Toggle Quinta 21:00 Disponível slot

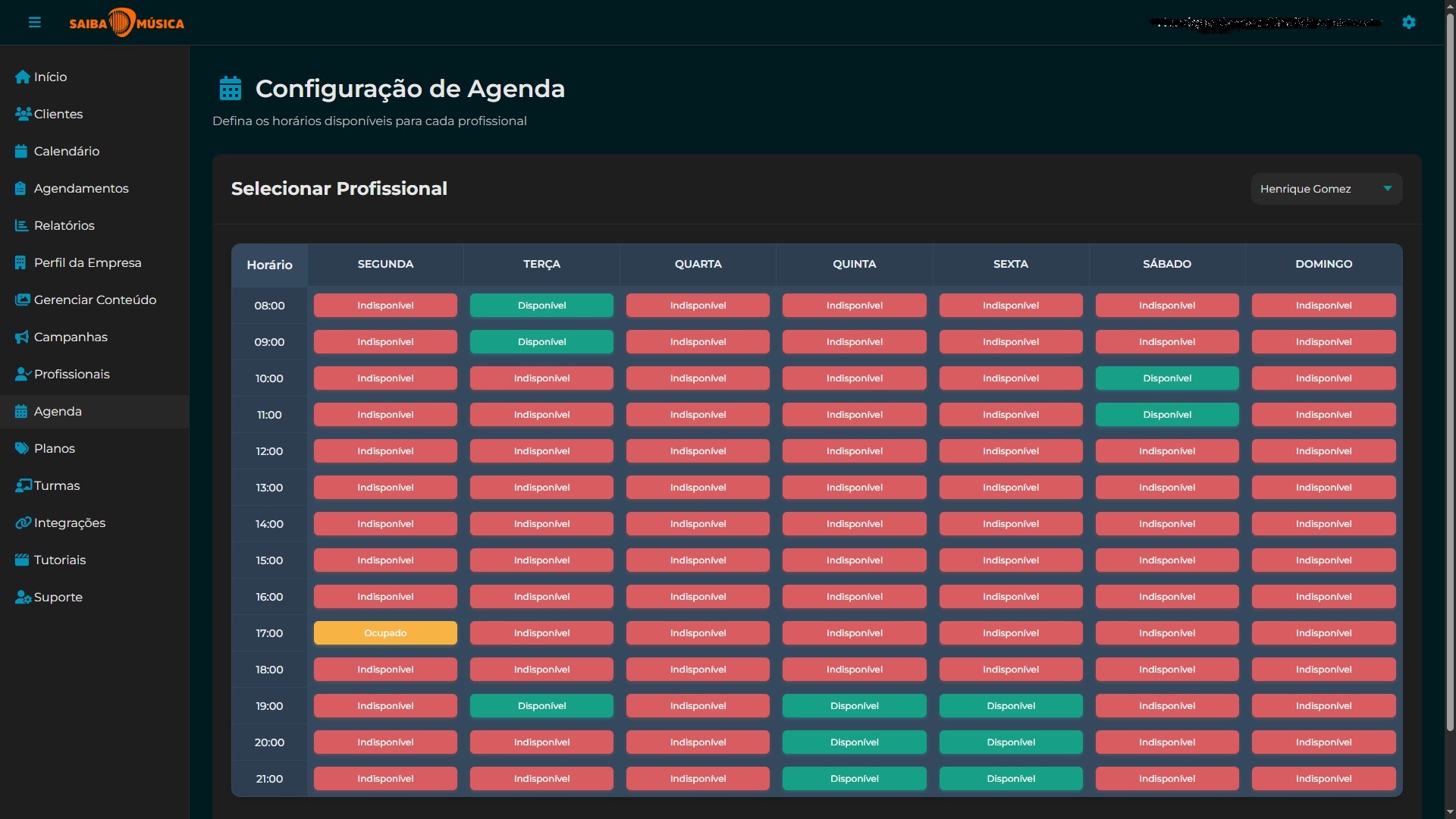point(854,779)
